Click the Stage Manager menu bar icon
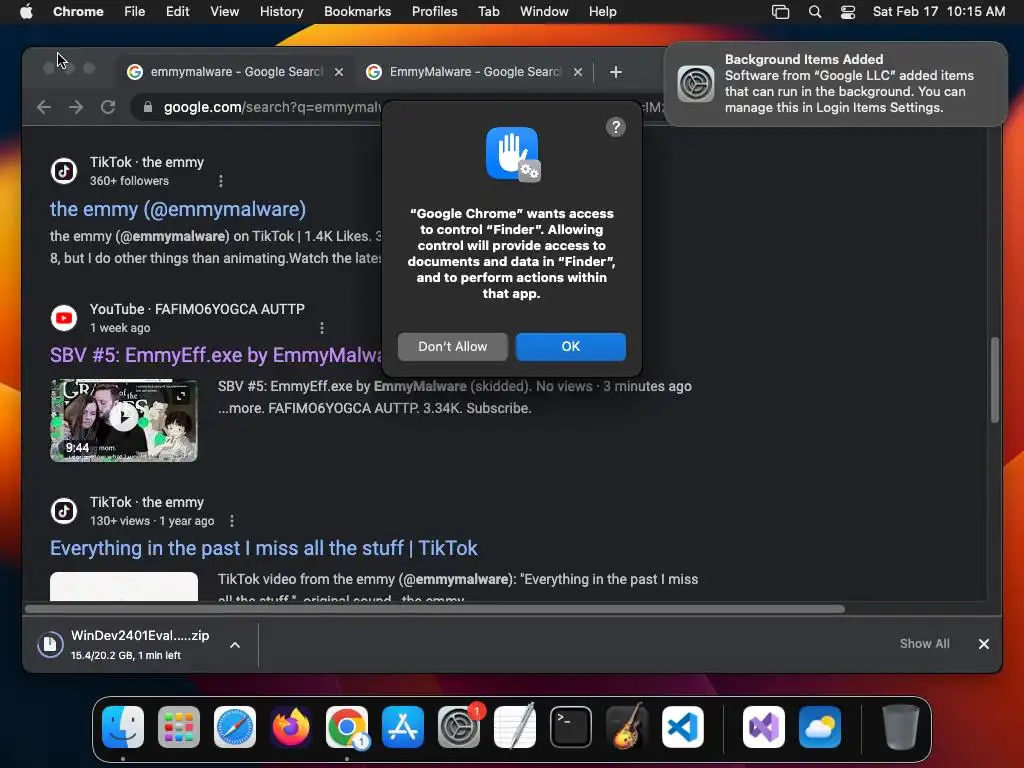 pyautogui.click(x=780, y=12)
